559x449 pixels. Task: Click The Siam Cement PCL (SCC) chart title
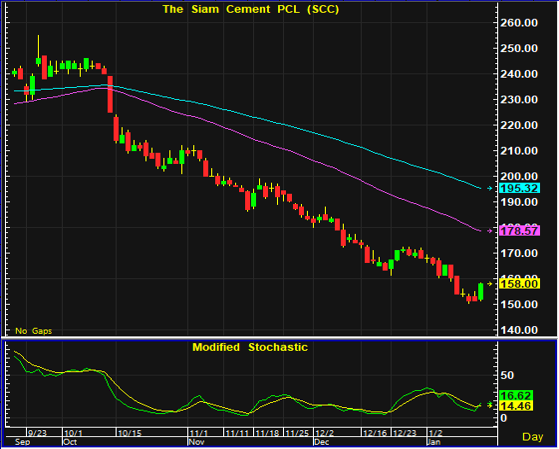coord(251,9)
